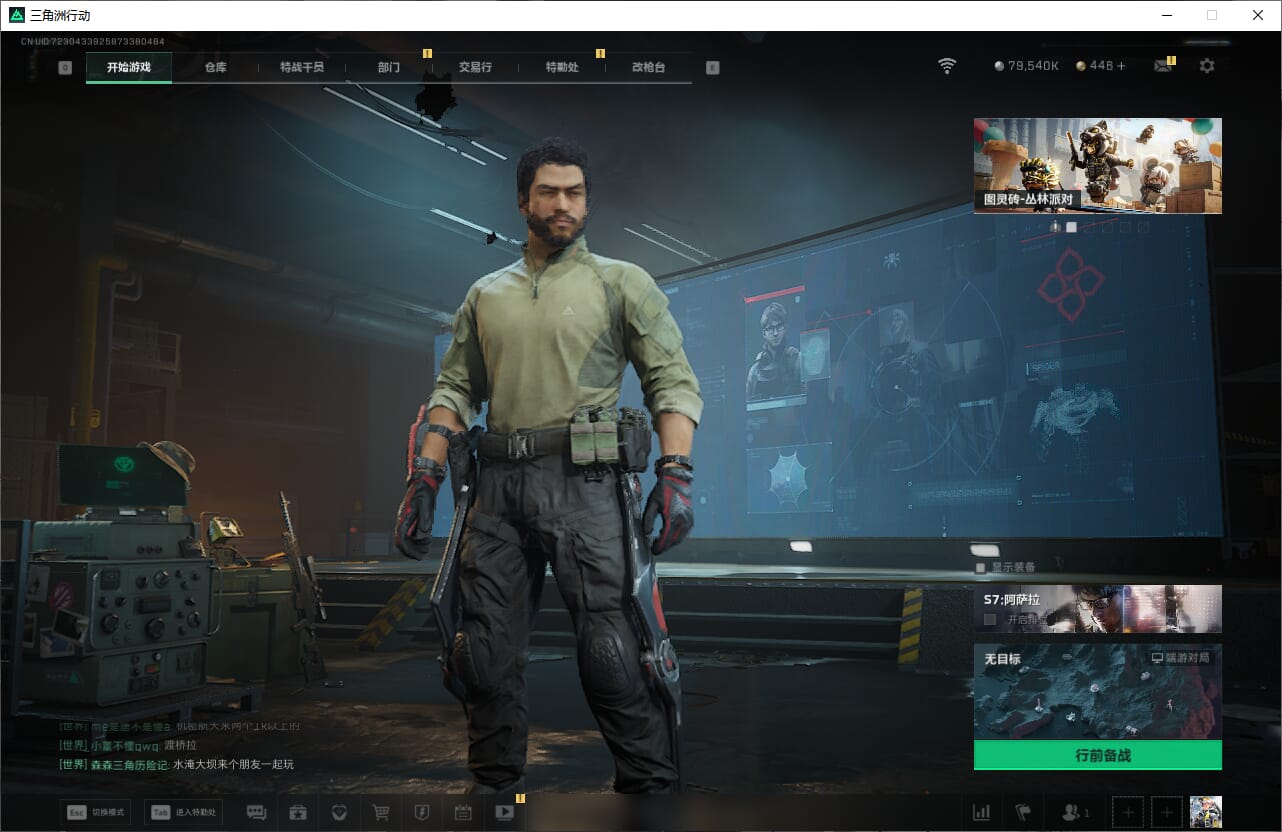1282x832 pixels.
Task: Click the small square icon left of 开始游戏 tab
Action: pyautogui.click(x=65, y=68)
